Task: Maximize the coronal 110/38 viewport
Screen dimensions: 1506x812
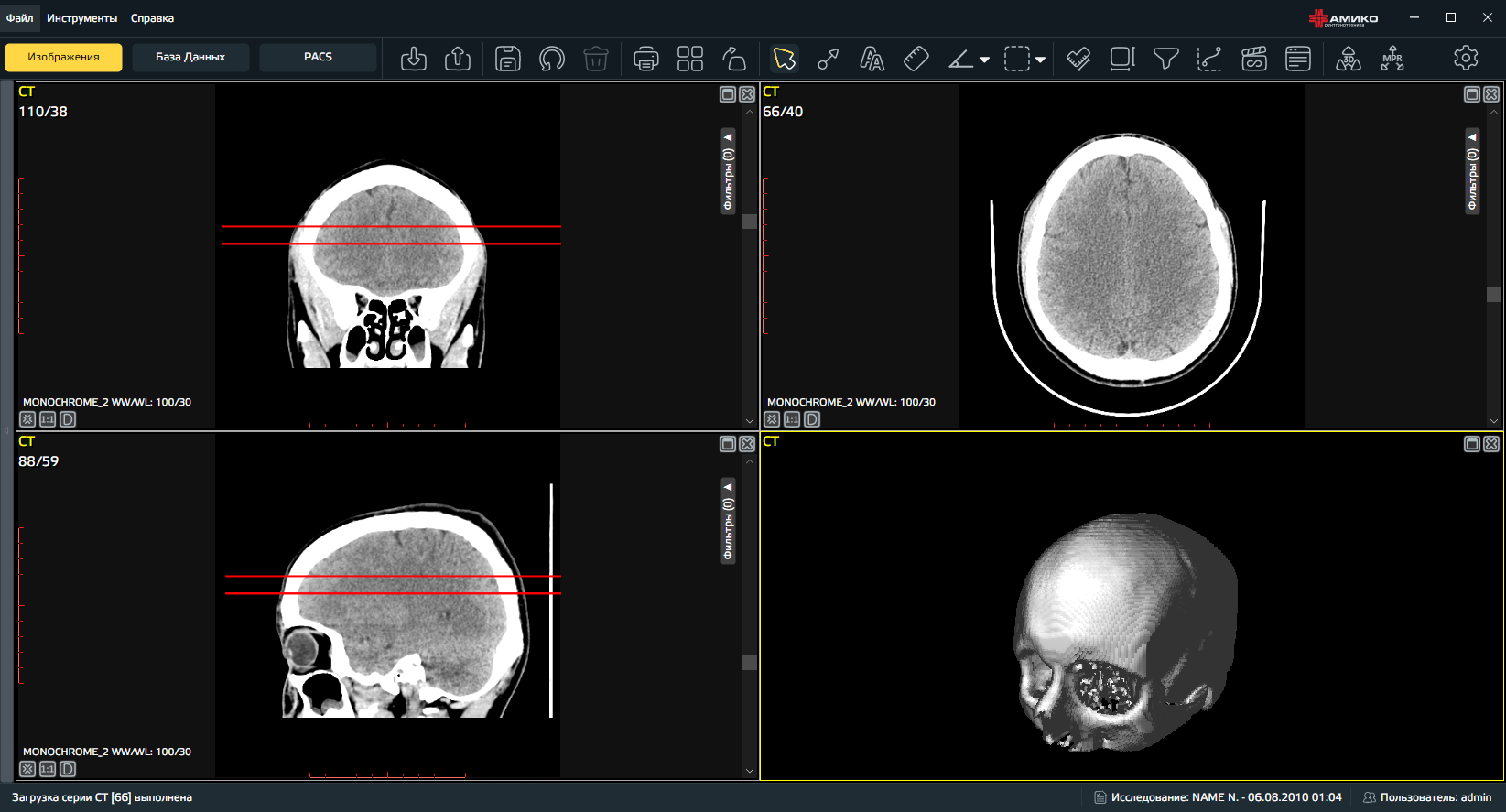Action: pyautogui.click(x=728, y=94)
